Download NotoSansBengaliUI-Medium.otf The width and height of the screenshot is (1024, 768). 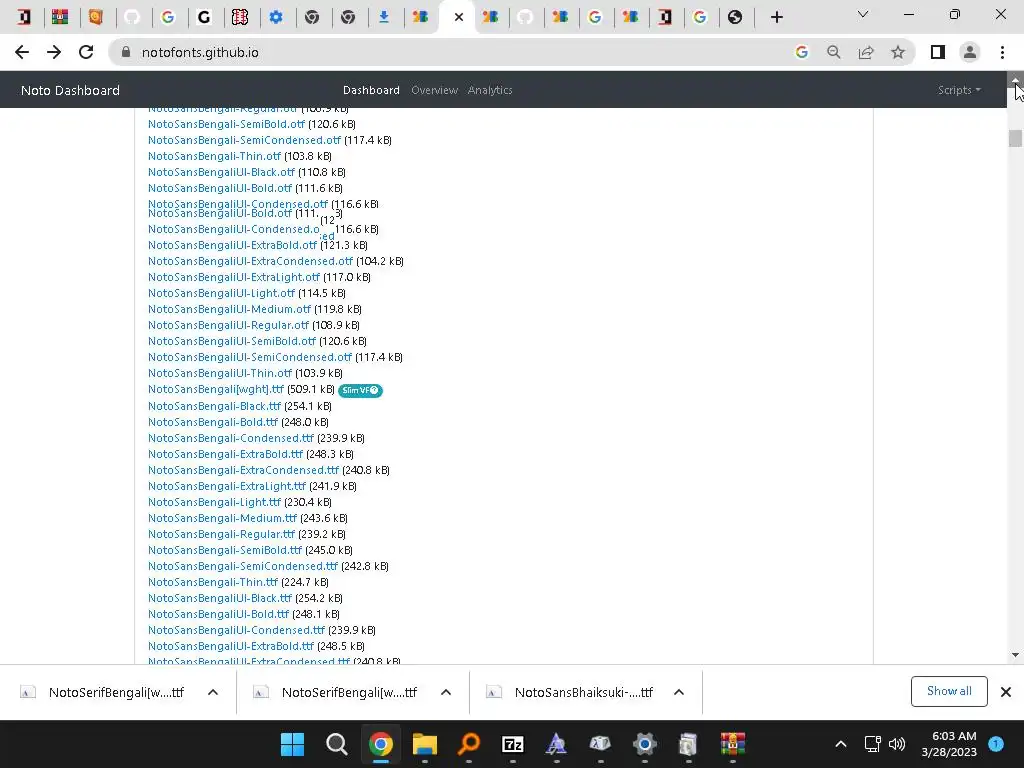pos(229,309)
